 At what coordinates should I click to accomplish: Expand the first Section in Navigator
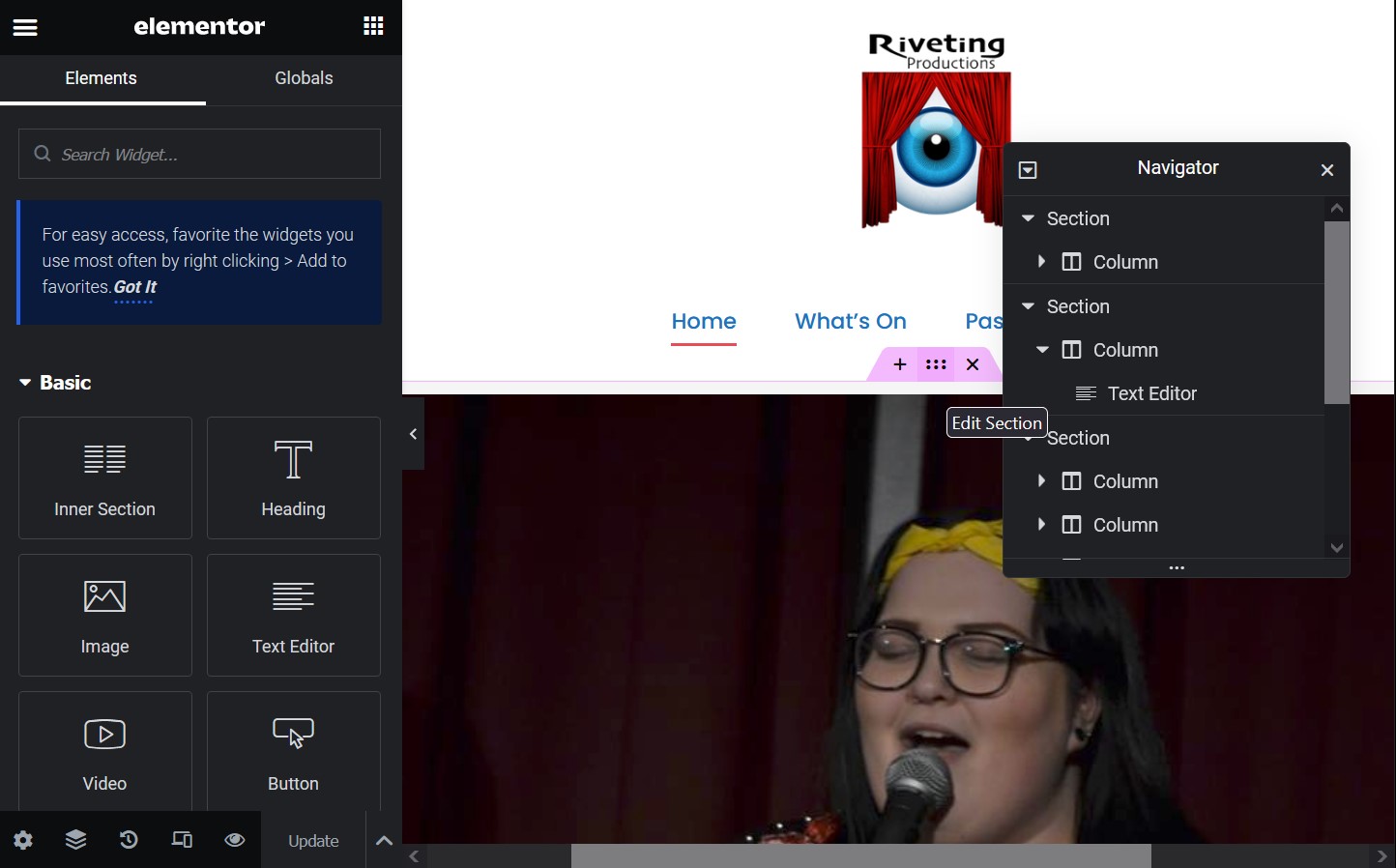click(1027, 218)
